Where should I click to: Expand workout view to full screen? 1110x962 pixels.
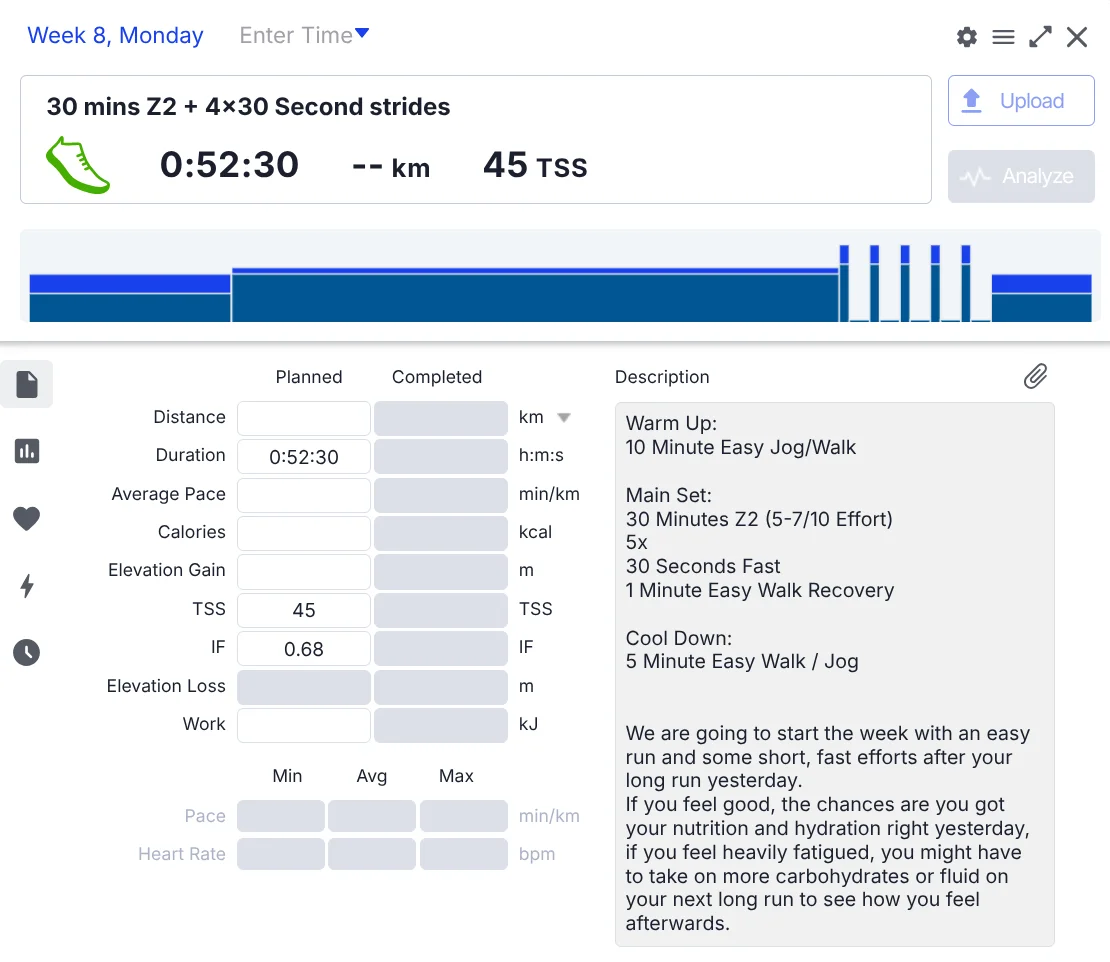coord(1040,37)
